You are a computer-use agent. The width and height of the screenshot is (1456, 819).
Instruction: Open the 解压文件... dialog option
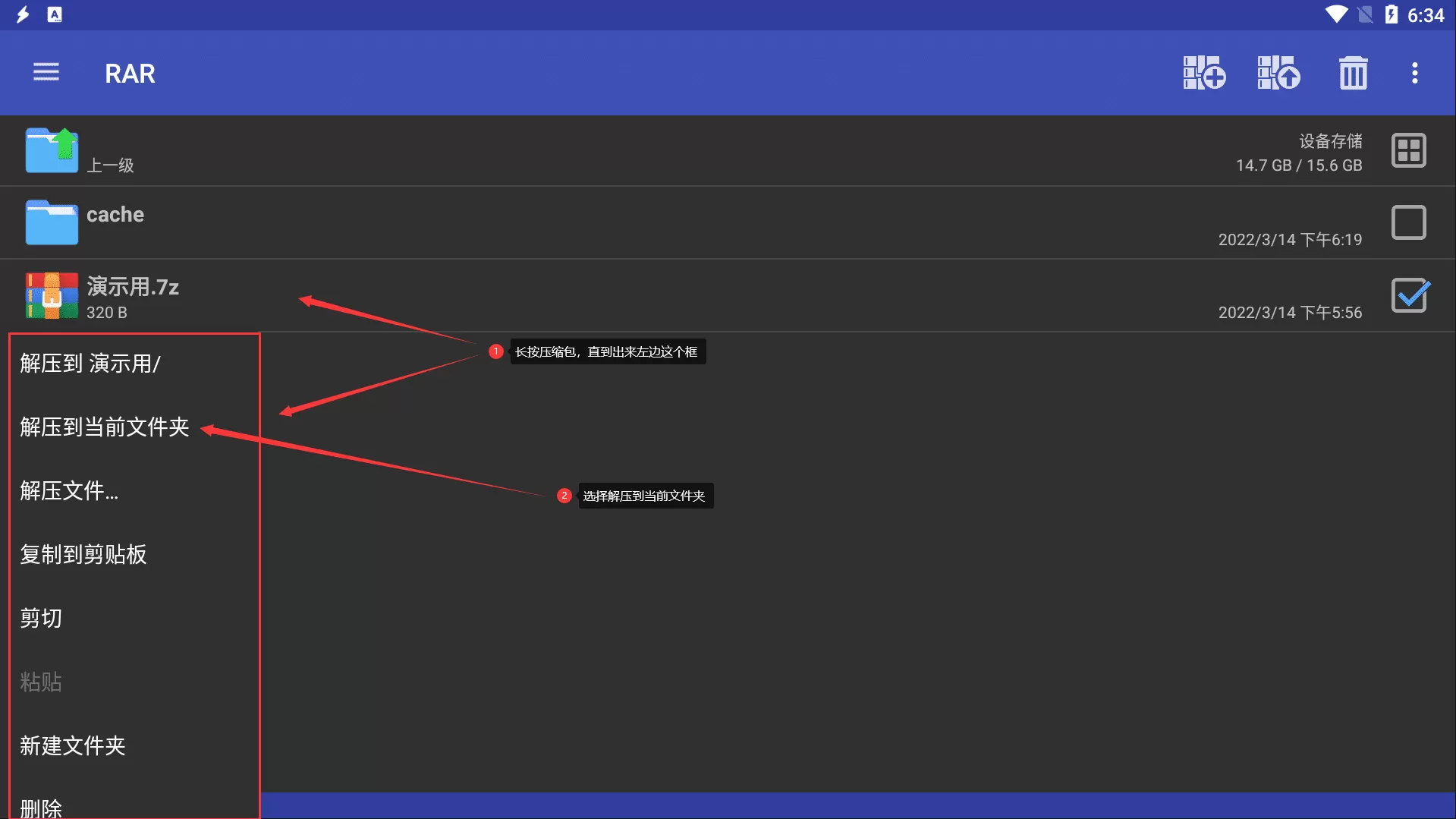pyautogui.click(x=69, y=491)
